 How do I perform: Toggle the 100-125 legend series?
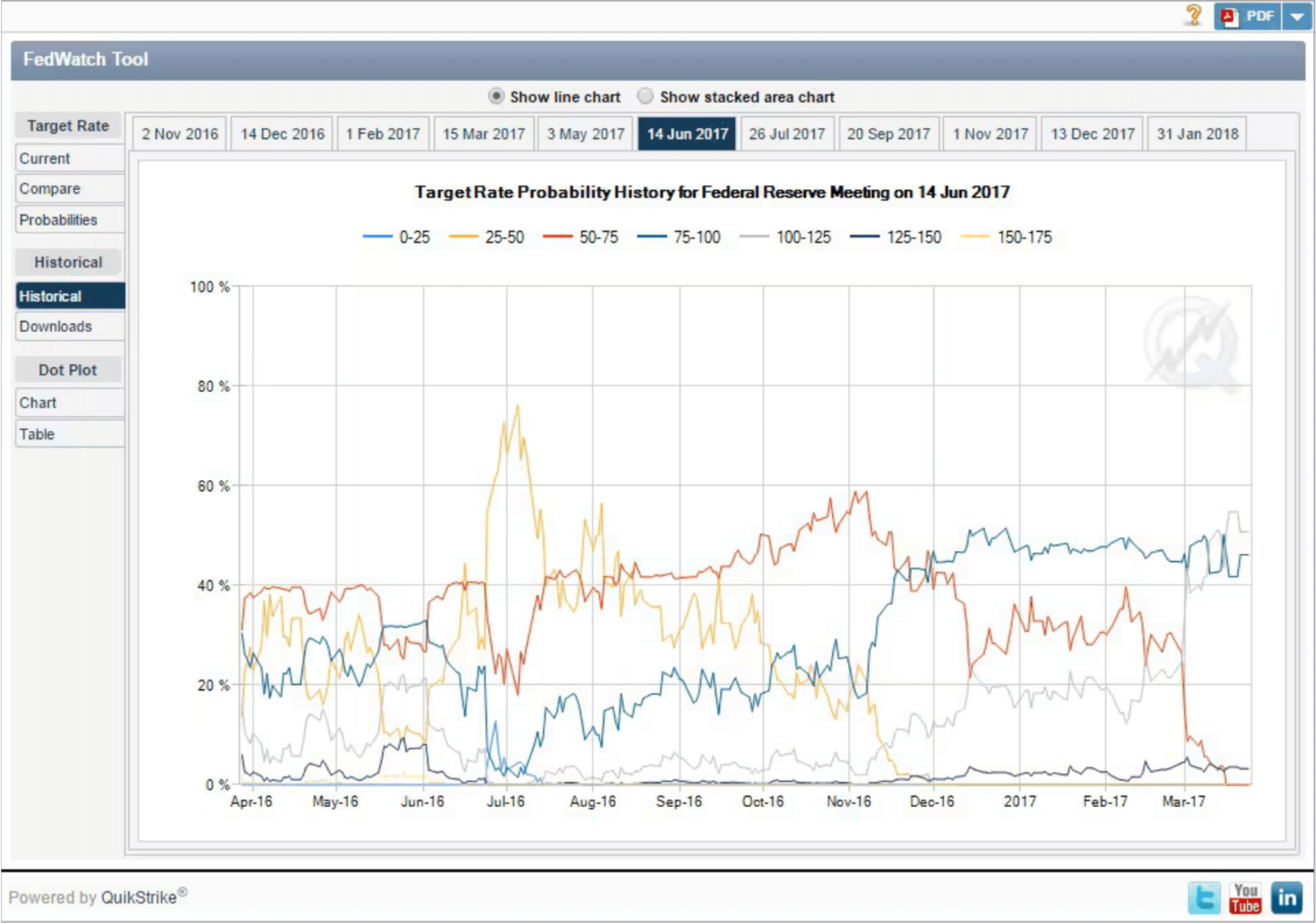point(802,237)
